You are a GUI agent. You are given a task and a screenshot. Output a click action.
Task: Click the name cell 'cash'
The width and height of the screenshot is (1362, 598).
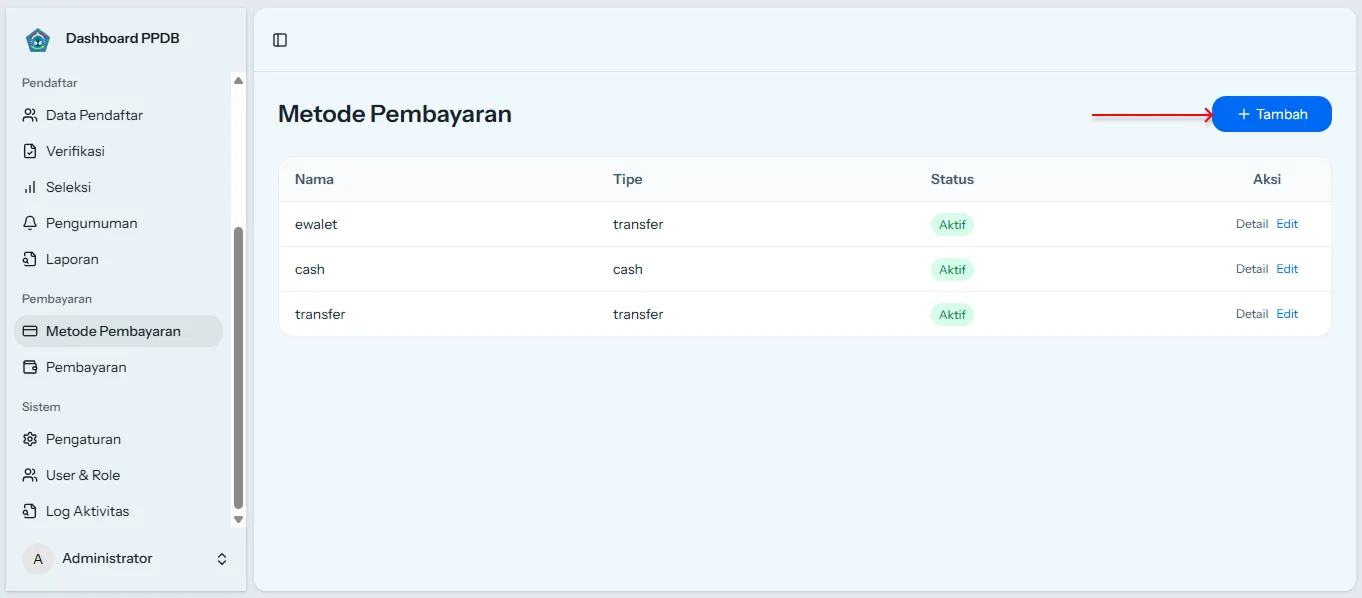click(310, 269)
